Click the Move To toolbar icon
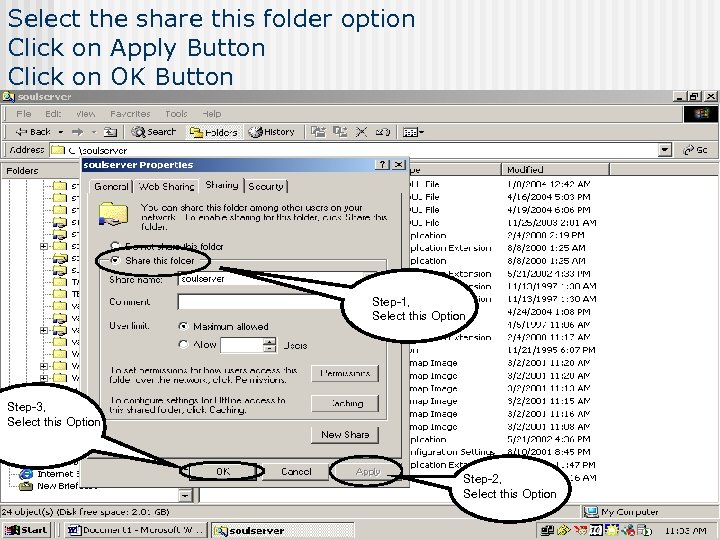The image size is (720, 540). pyautogui.click(x=318, y=132)
